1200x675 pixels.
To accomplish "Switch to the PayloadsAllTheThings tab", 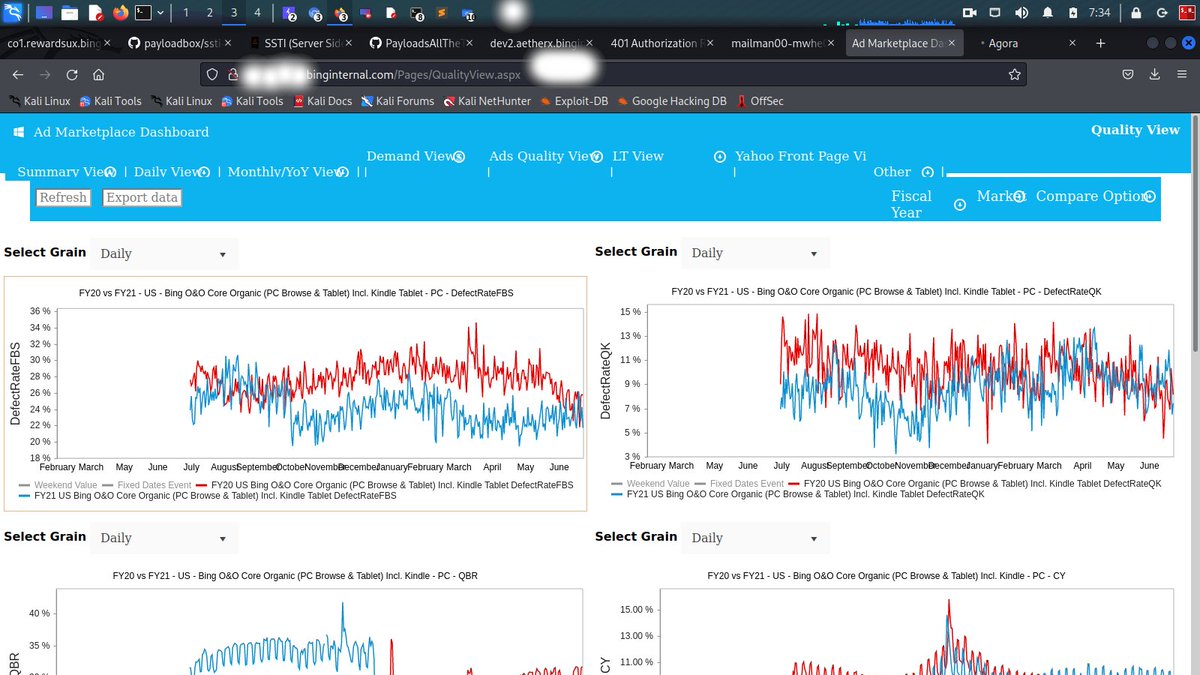I will [419, 43].
